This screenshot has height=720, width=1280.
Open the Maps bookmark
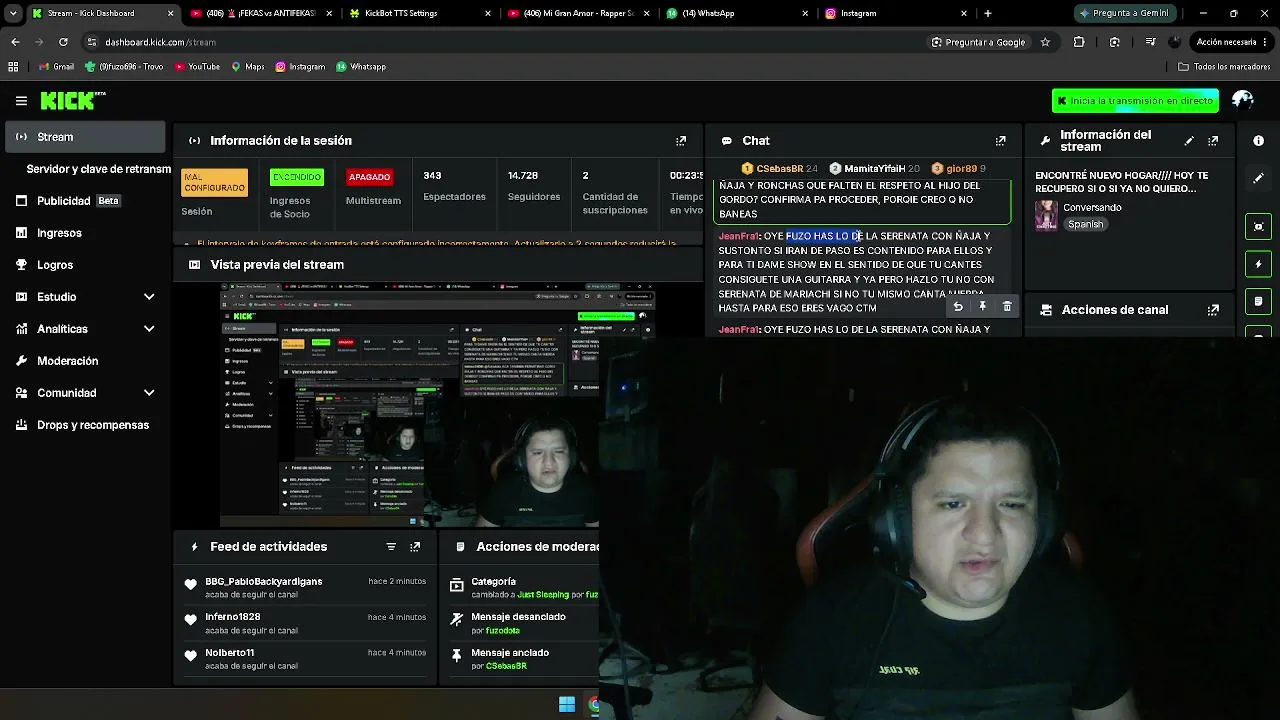coord(248,67)
